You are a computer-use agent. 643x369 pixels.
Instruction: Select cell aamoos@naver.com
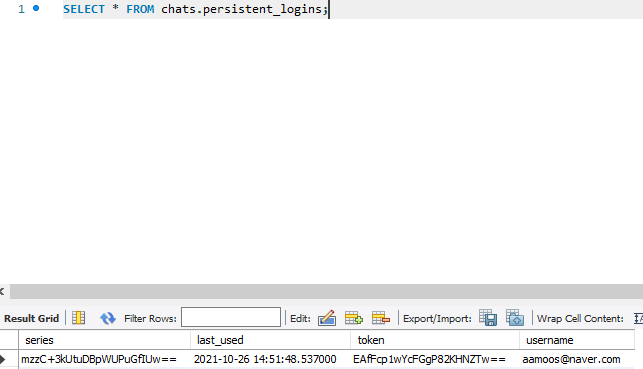(x=577, y=359)
